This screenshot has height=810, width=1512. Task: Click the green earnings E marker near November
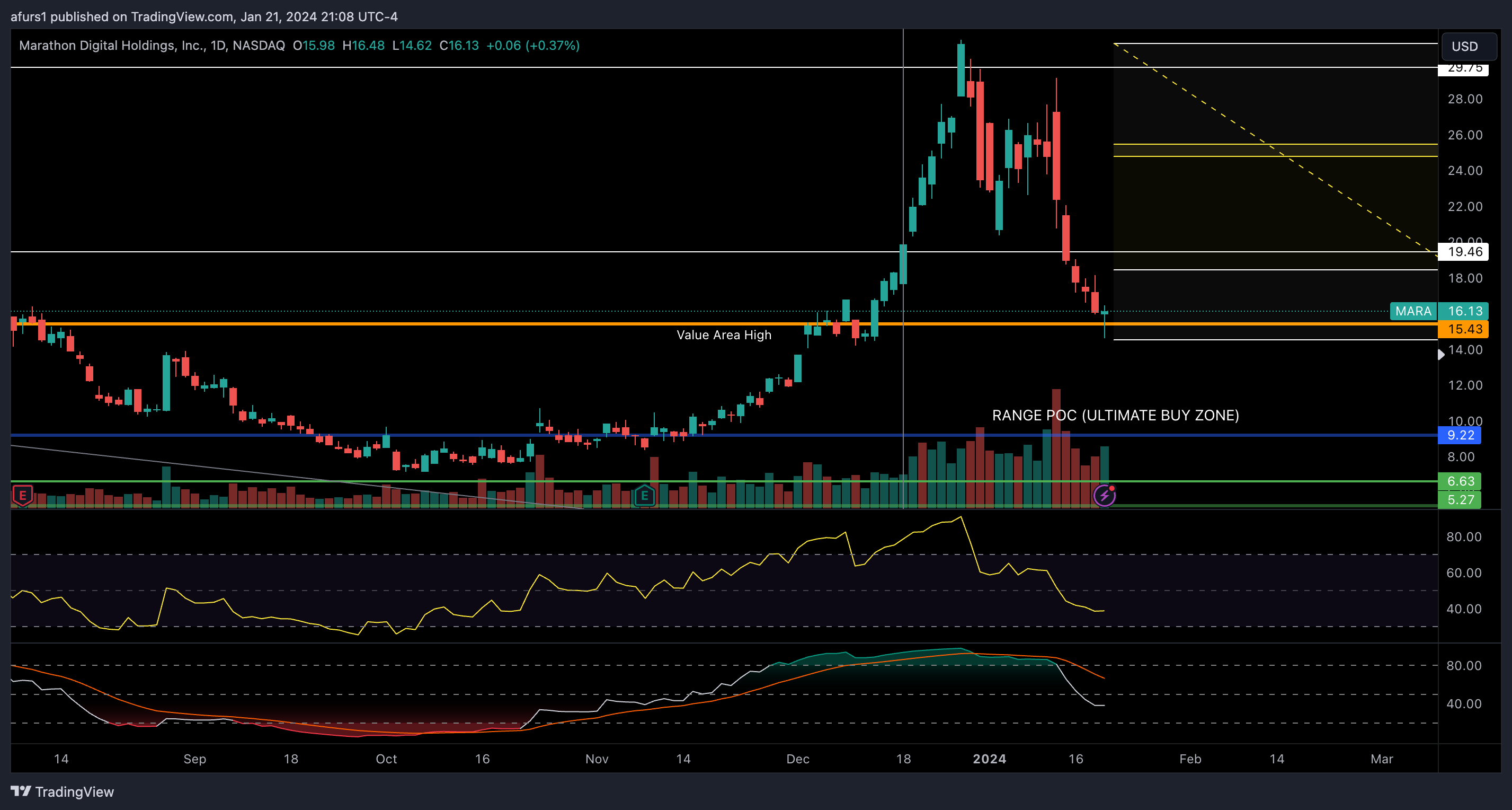pyautogui.click(x=644, y=496)
